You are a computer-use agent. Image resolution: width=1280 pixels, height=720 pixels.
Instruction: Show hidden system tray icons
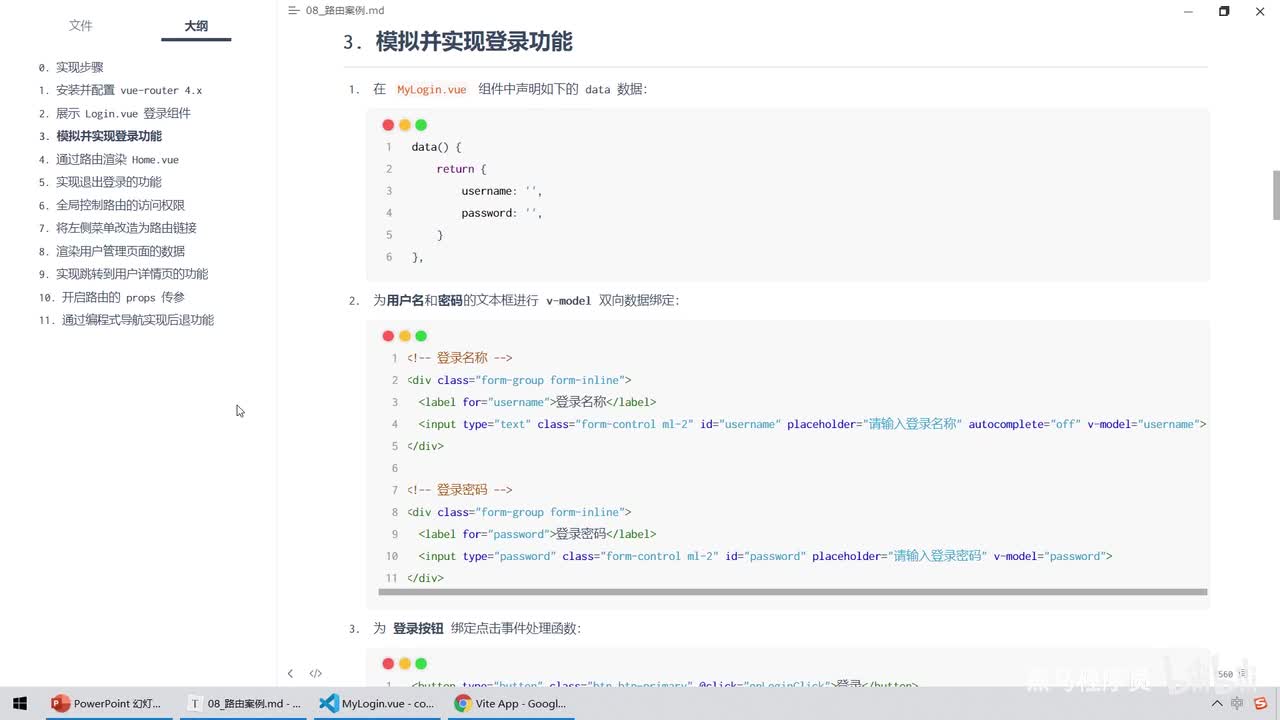[x=1217, y=704]
